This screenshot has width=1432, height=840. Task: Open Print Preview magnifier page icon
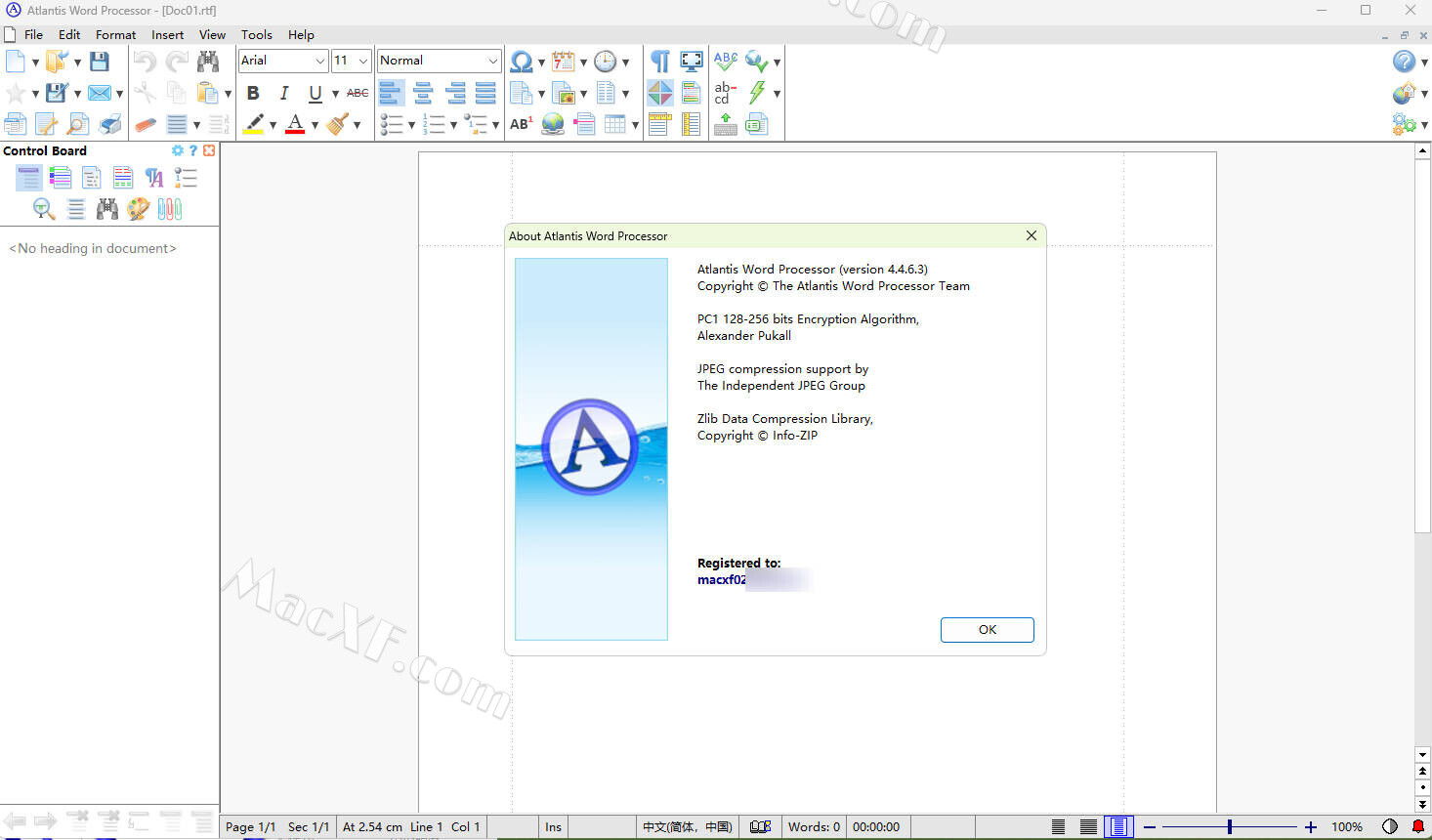coord(78,124)
